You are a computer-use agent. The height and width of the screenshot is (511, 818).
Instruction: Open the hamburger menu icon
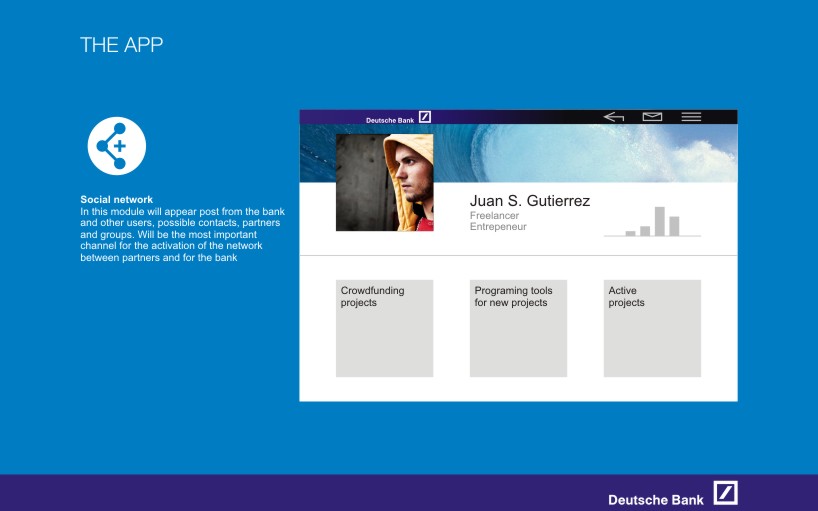coord(691,117)
